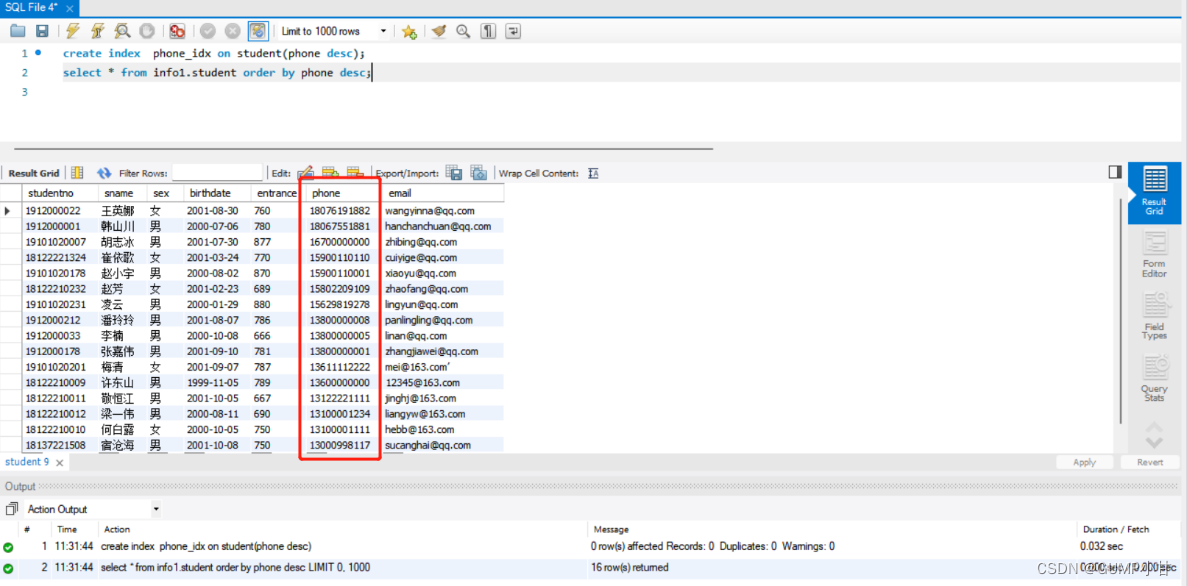
Task: Commit transaction check icon
Action: (x=208, y=31)
